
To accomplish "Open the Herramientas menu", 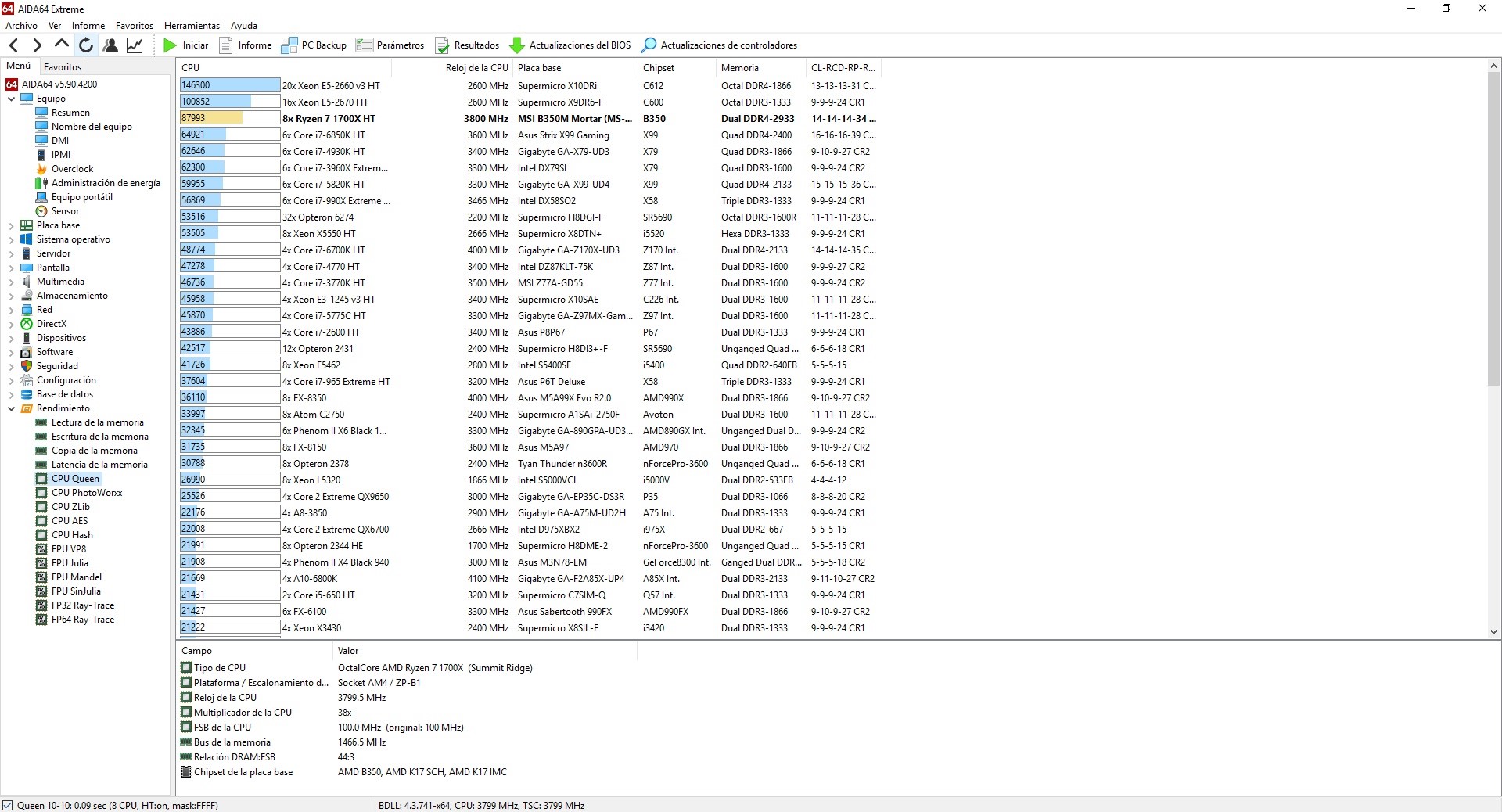I will pyautogui.click(x=192, y=26).
